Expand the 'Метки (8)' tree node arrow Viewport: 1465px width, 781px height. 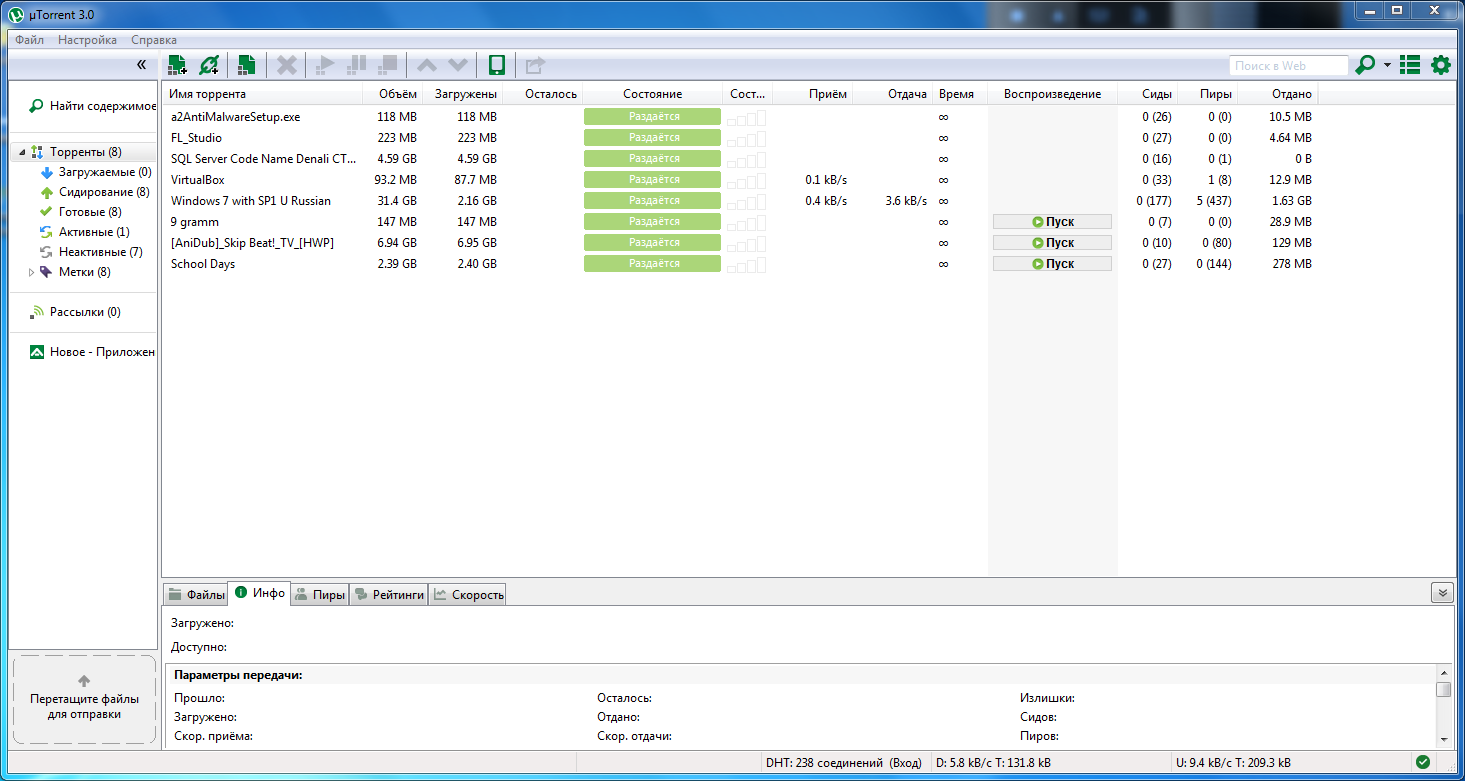[x=31, y=272]
